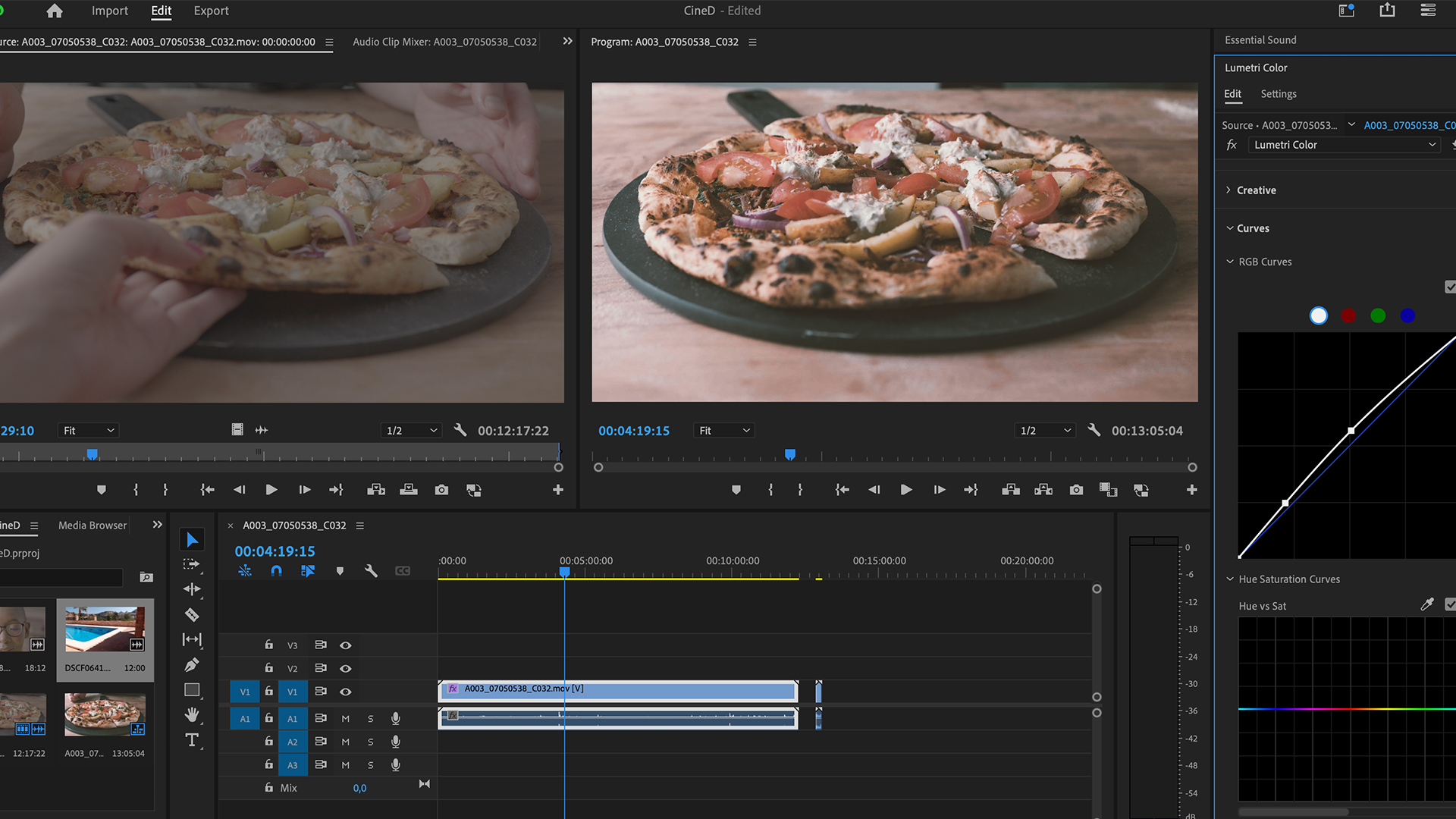Activate the Hand tool
The height and width of the screenshot is (819, 1456).
click(x=192, y=716)
